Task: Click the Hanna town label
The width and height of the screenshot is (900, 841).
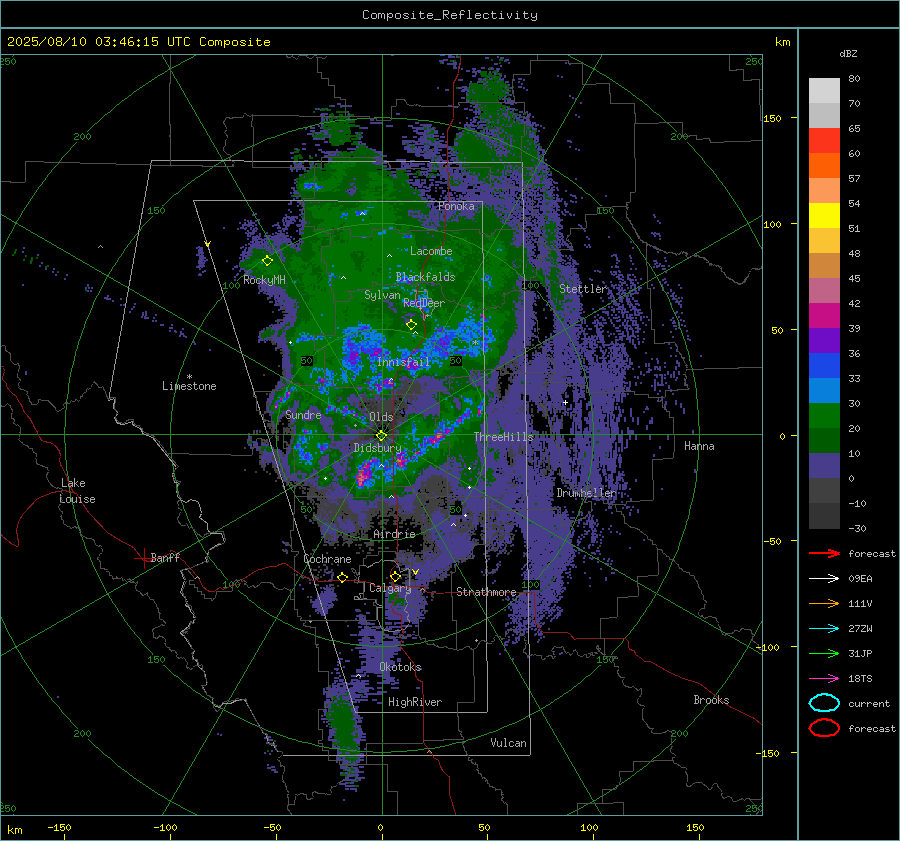Action: (699, 446)
